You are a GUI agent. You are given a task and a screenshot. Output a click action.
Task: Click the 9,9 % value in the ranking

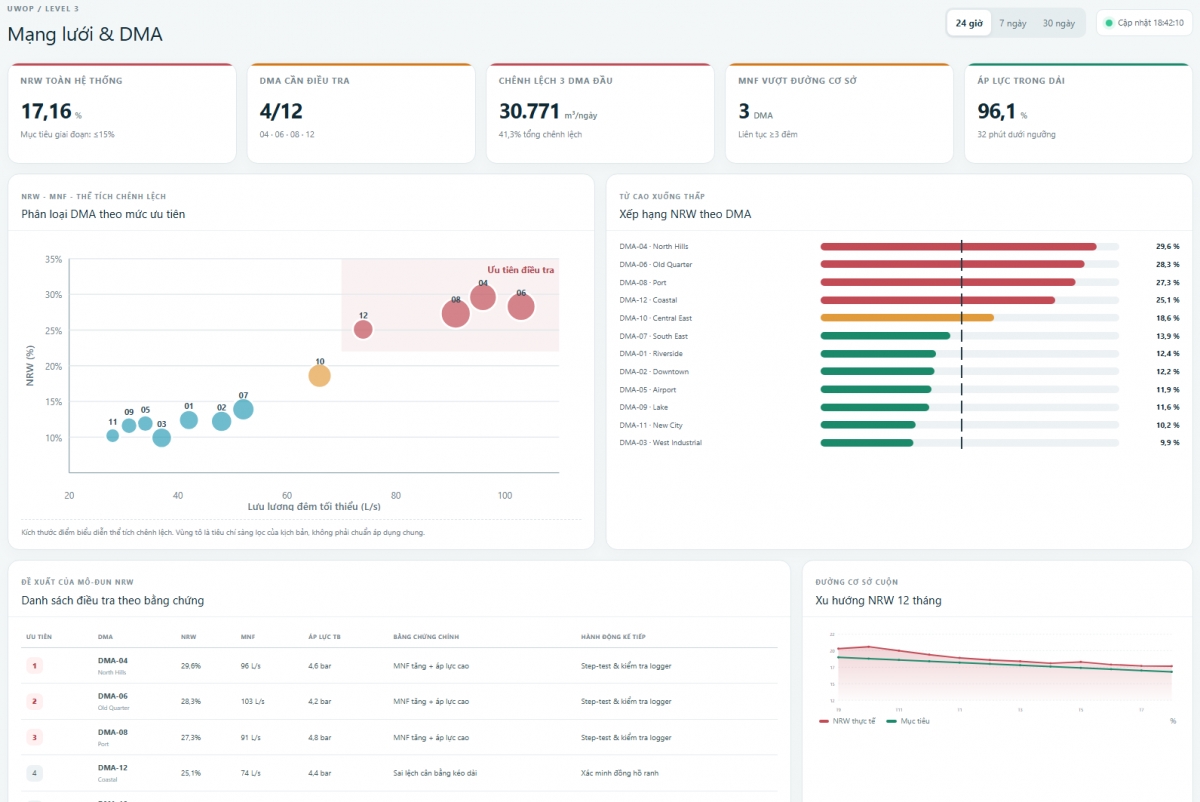click(1169, 443)
